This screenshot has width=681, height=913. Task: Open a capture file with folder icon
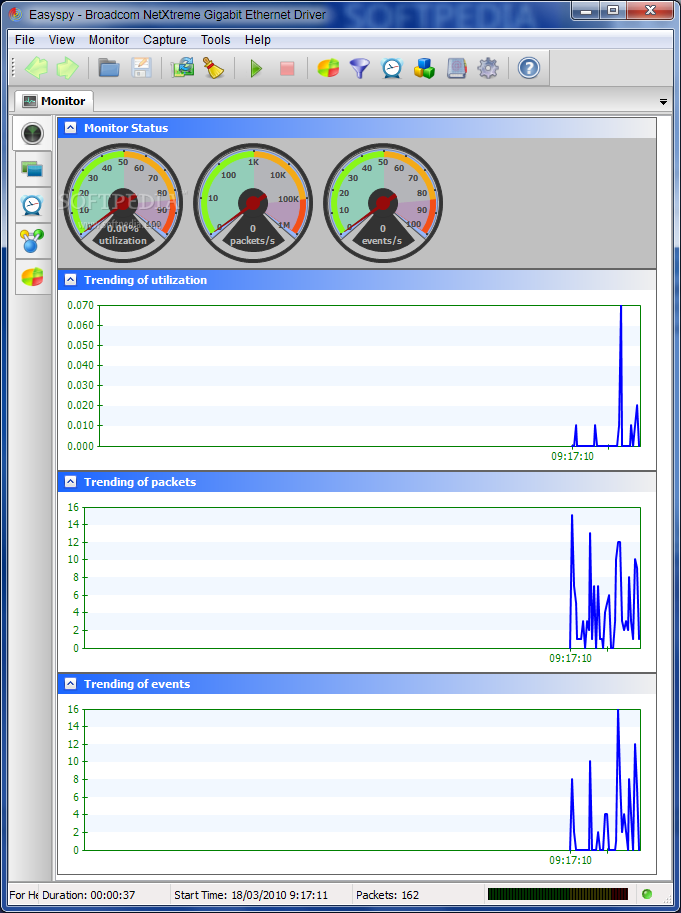109,68
